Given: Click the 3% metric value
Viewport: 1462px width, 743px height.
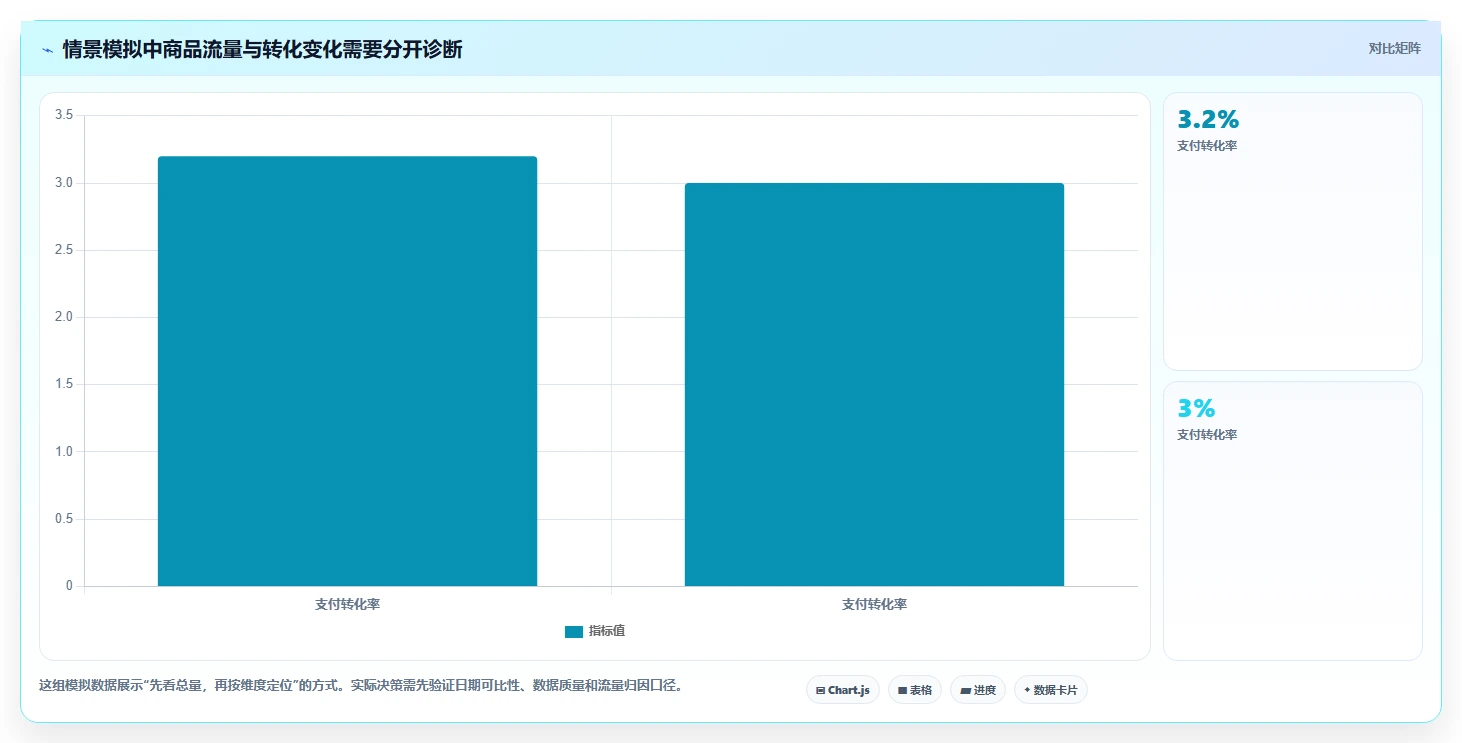Looking at the screenshot, I should (1196, 408).
